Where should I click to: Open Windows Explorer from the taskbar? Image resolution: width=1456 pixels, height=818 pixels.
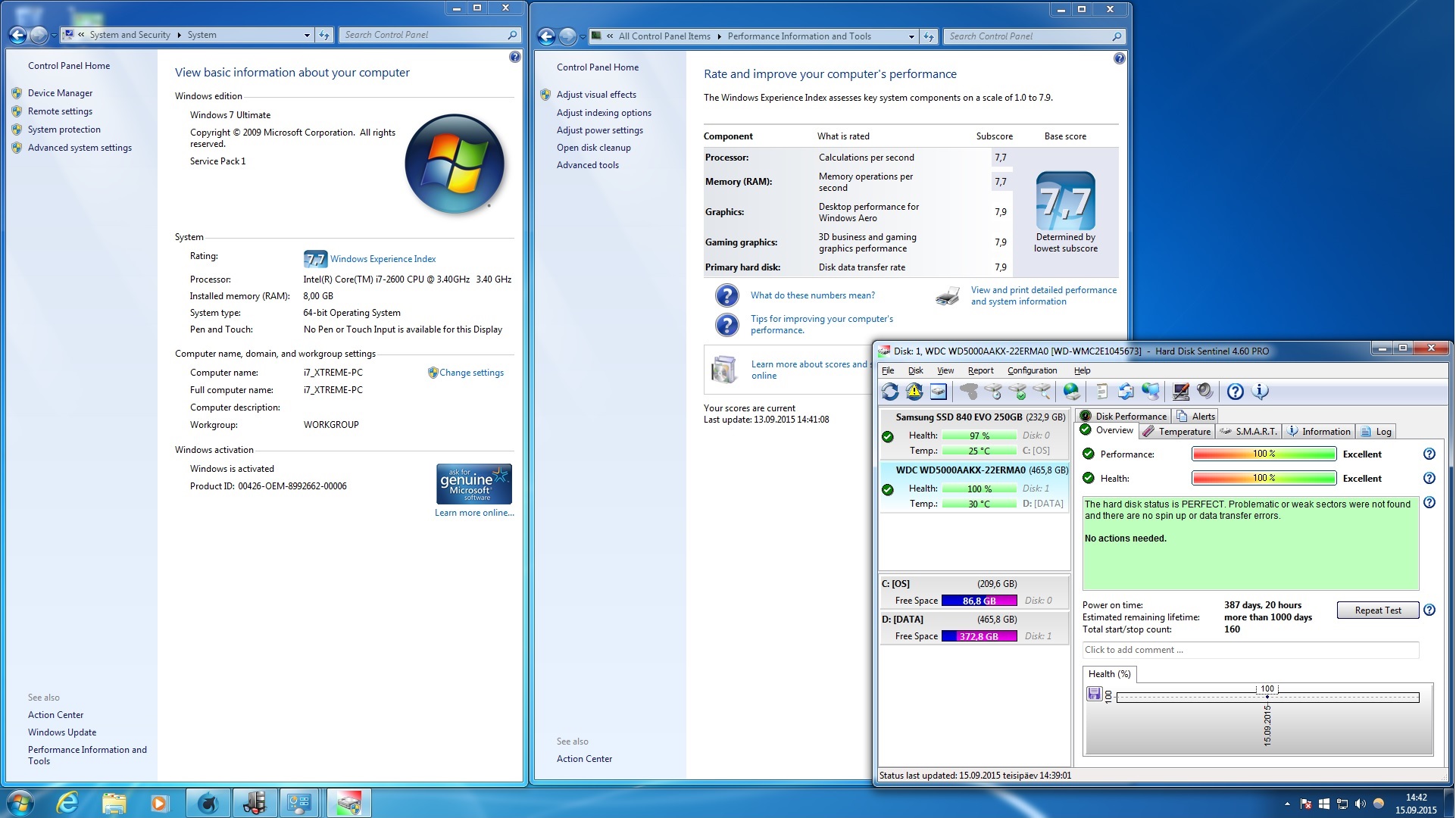coord(114,804)
